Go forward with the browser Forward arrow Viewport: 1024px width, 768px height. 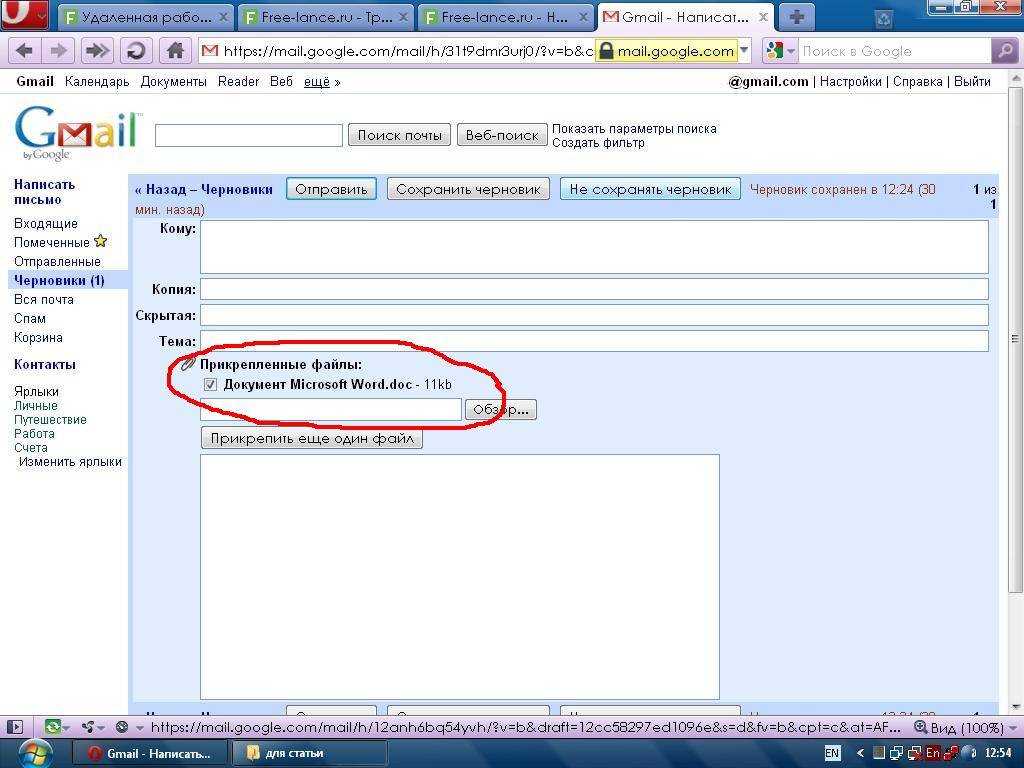[60, 51]
